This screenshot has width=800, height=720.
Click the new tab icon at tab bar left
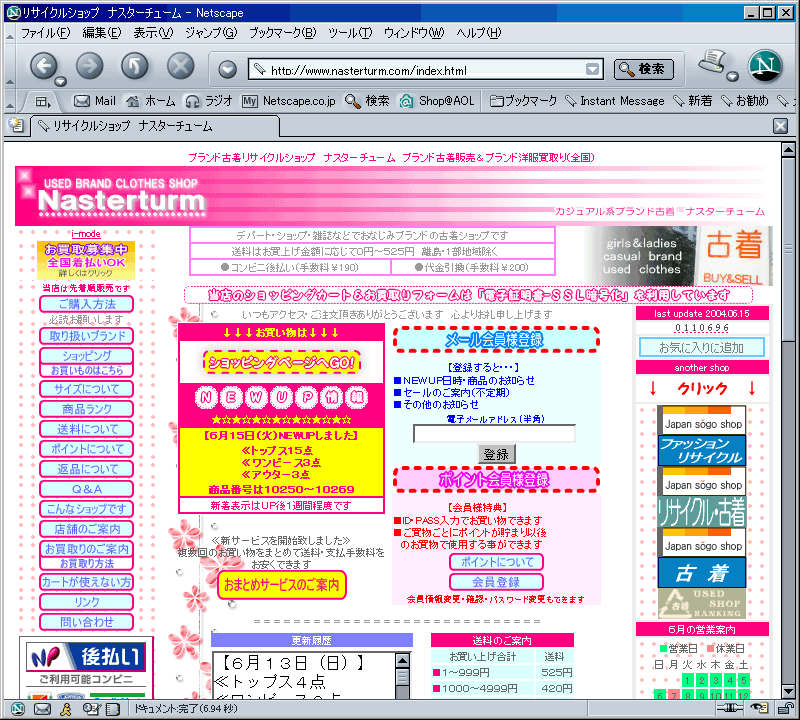pyautogui.click(x=17, y=125)
